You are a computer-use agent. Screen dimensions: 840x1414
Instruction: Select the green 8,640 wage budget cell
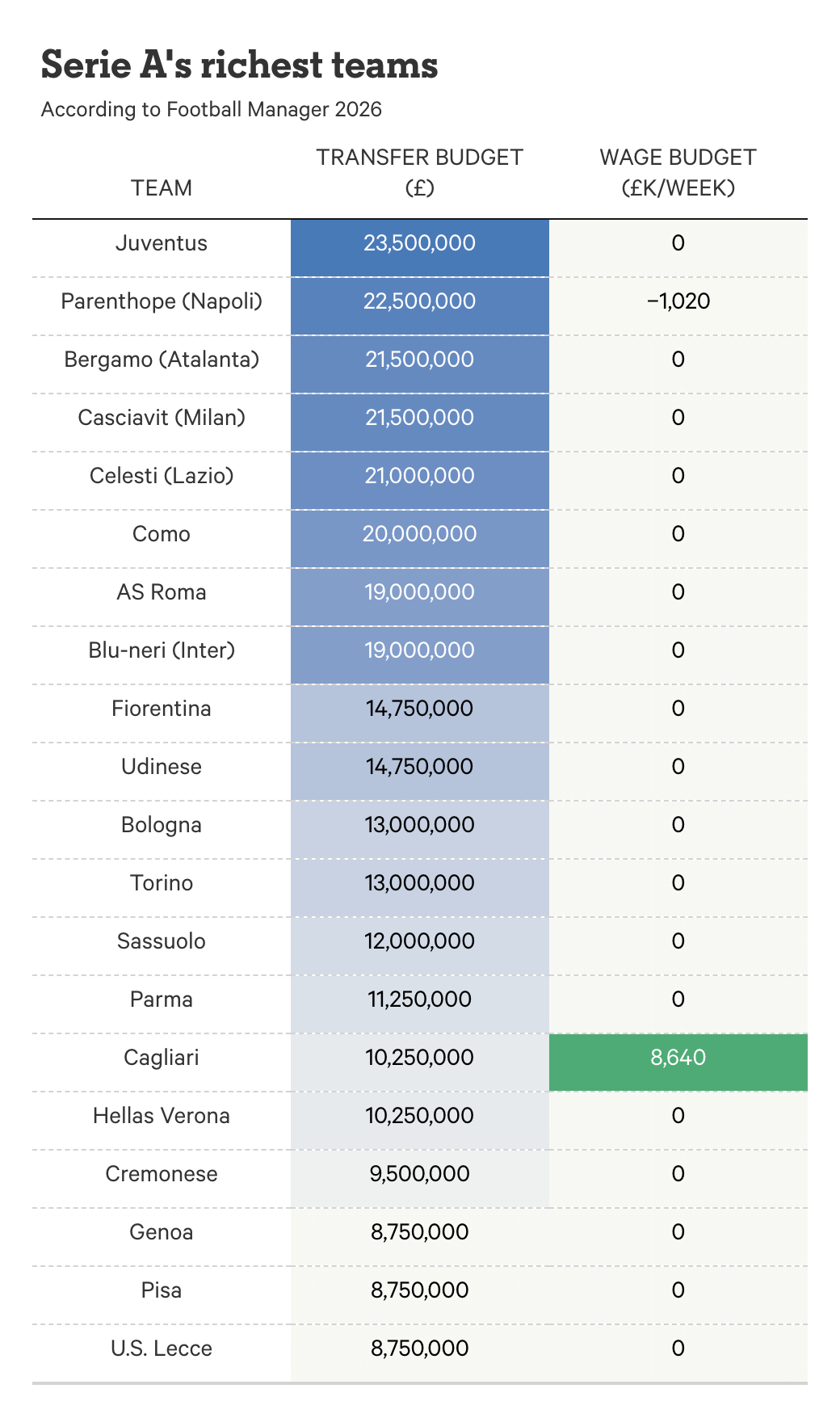678,1058
